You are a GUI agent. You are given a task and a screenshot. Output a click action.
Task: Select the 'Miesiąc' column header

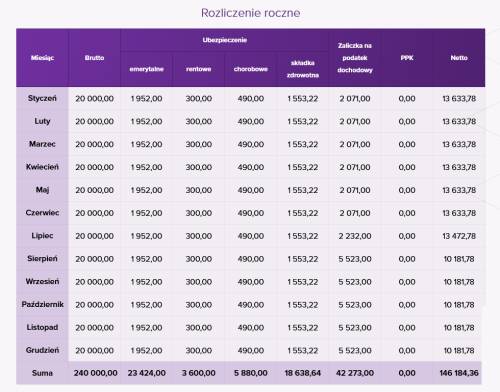(42, 58)
